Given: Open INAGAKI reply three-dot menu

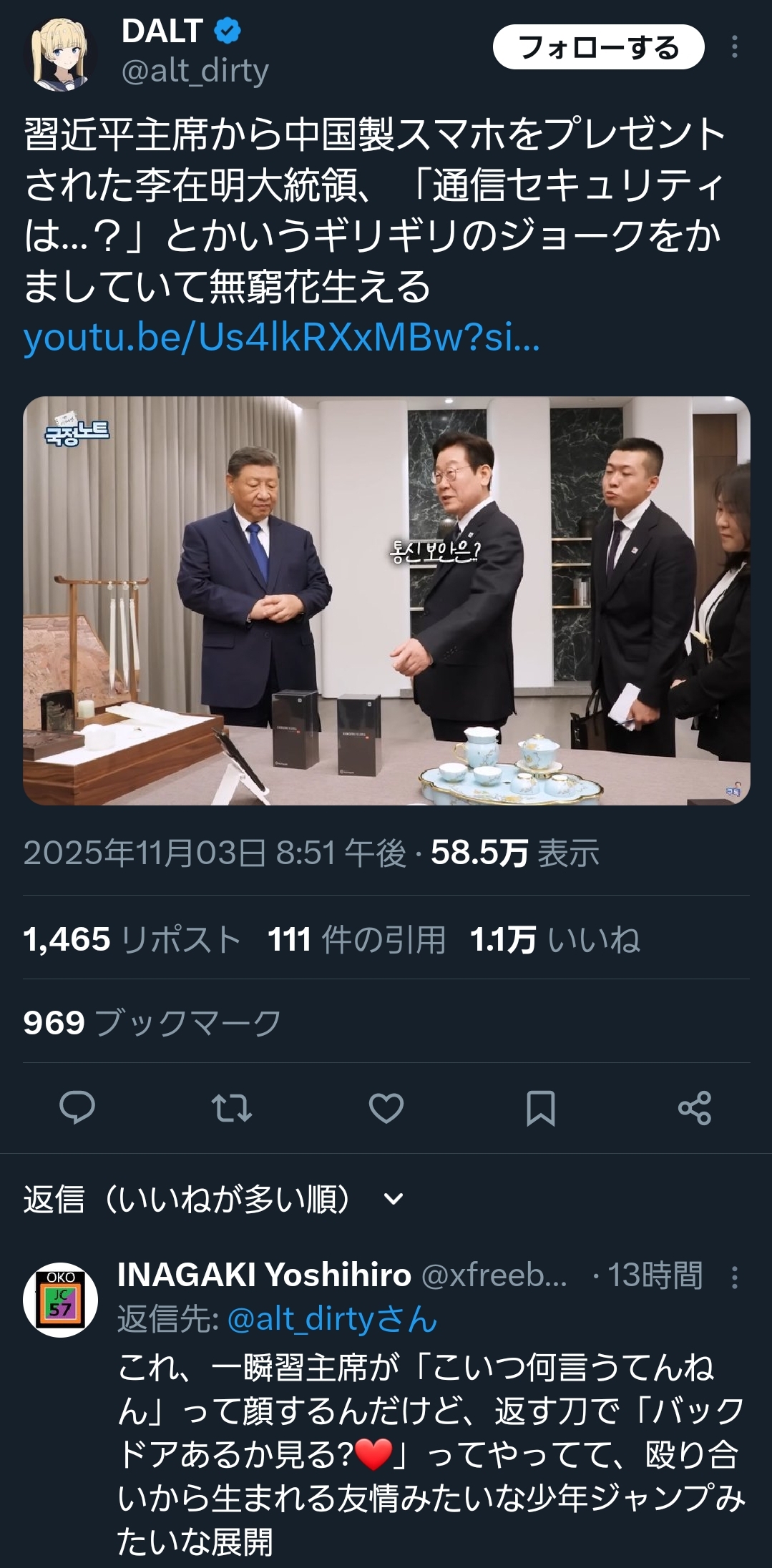Looking at the screenshot, I should [x=735, y=1278].
